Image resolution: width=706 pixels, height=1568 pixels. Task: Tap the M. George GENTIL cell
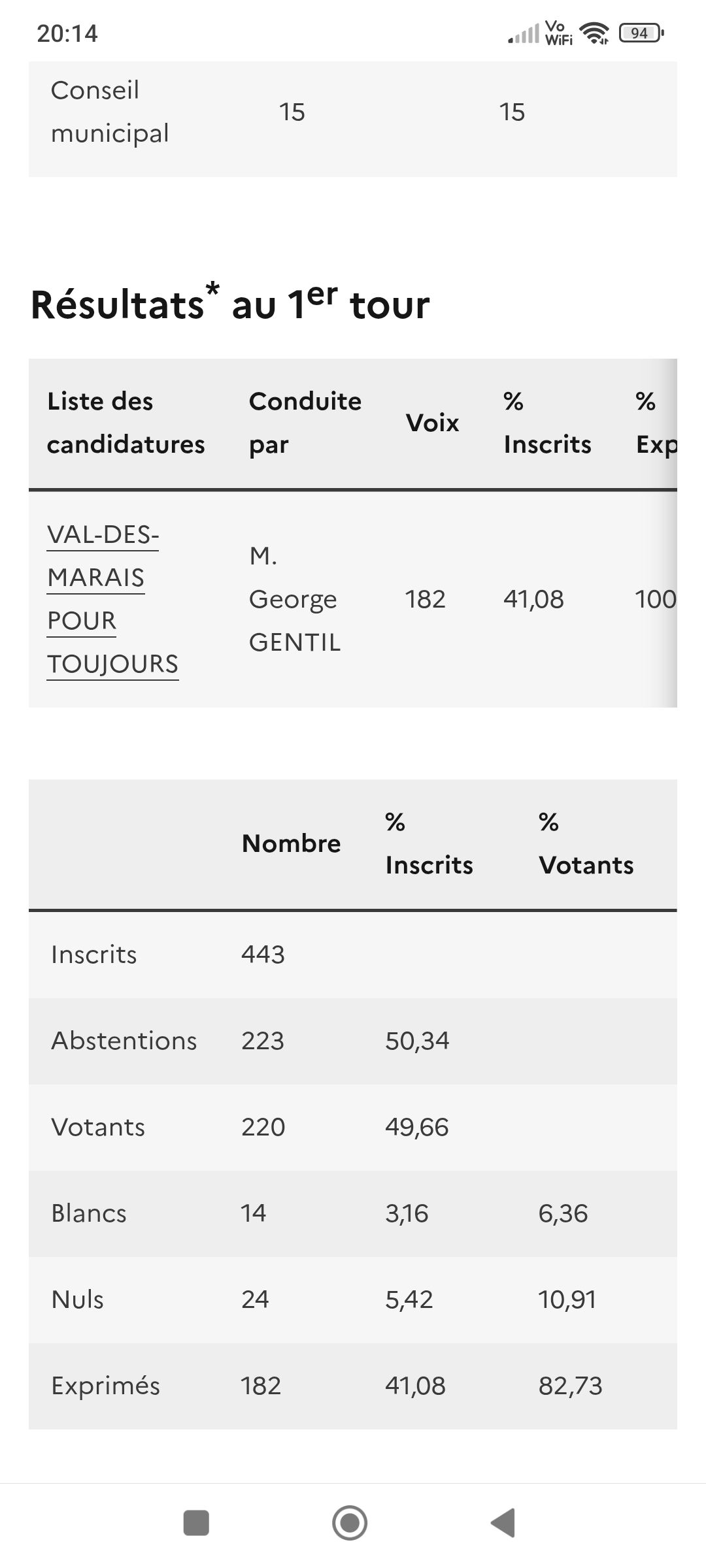[295, 599]
